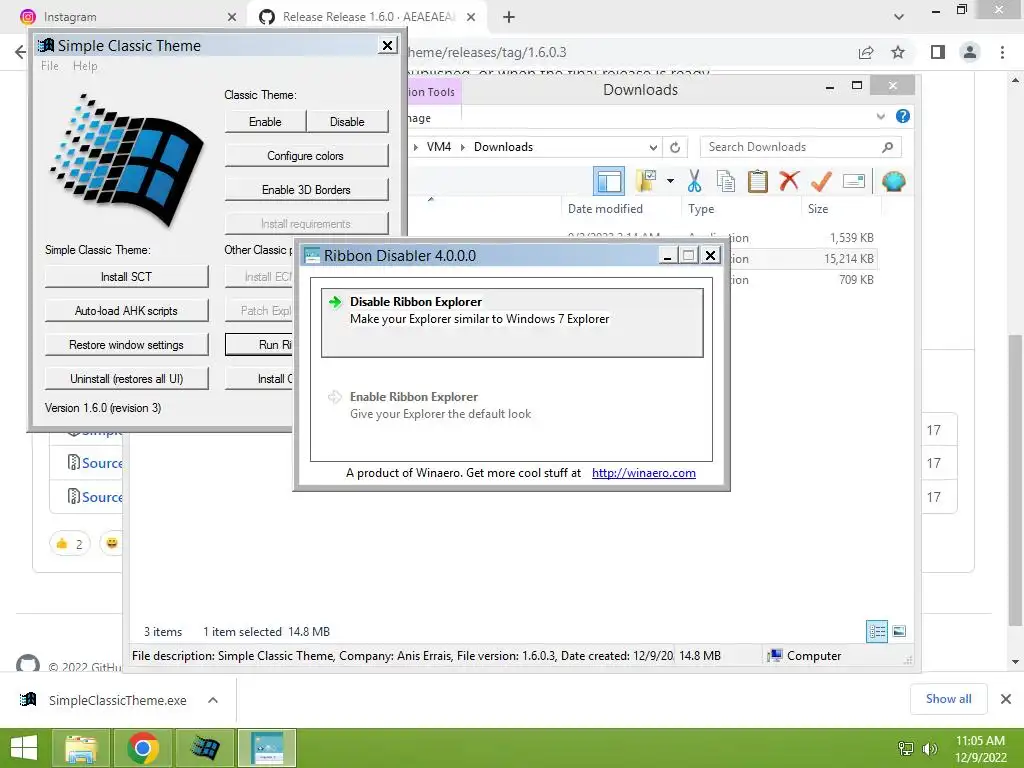The height and width of the screenshot is (768, 1024).
Task: Click Enable classic theme button
Action: (265, 122)
